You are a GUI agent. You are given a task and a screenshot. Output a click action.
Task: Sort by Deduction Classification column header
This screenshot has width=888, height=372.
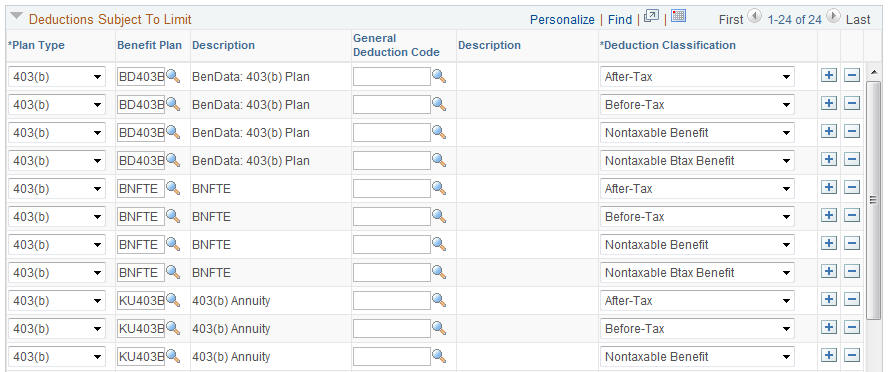point(668,45)
